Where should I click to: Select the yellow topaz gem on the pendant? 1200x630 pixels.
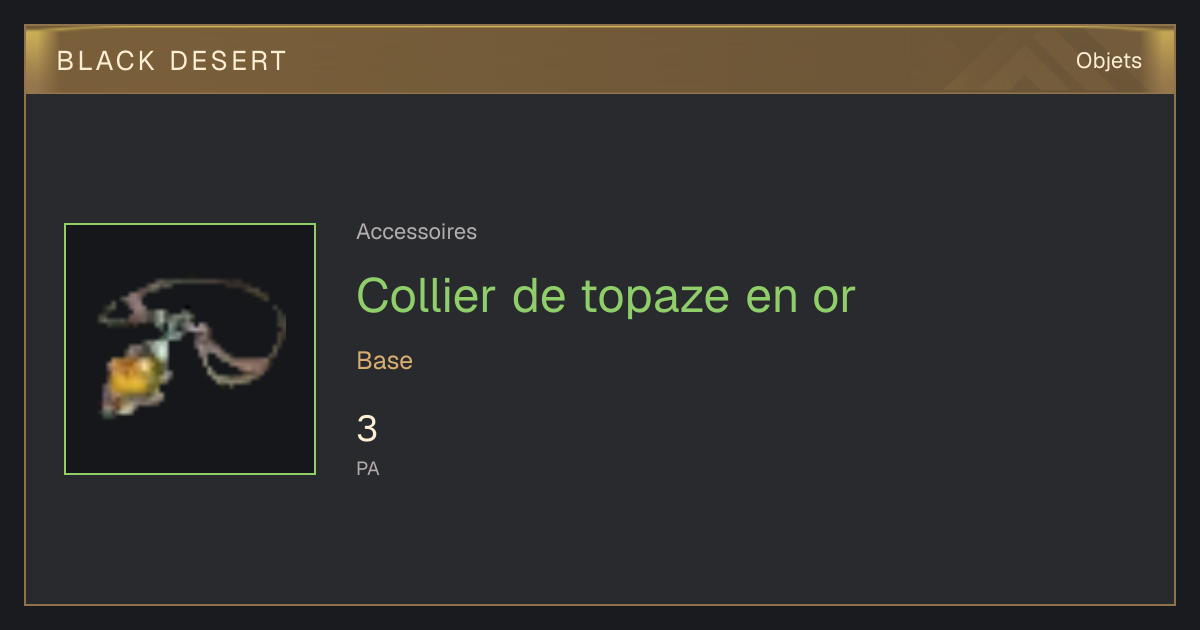134,378
